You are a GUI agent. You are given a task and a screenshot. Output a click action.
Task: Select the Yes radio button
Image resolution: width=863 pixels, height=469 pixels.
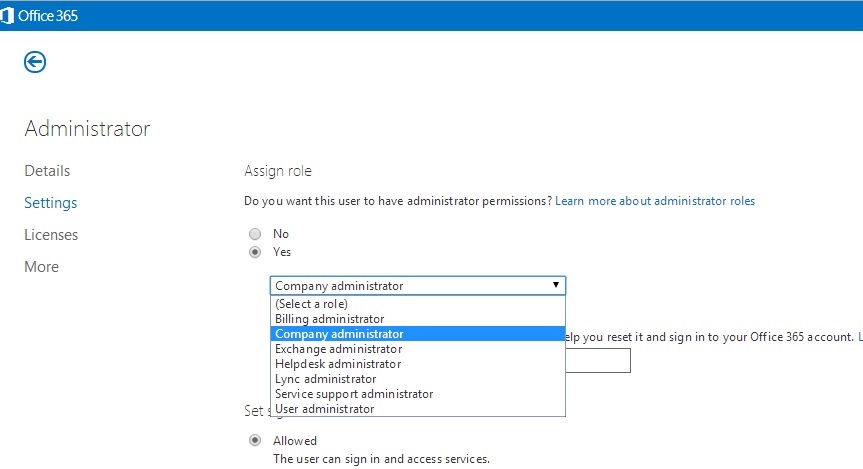(x=255, y=252)
